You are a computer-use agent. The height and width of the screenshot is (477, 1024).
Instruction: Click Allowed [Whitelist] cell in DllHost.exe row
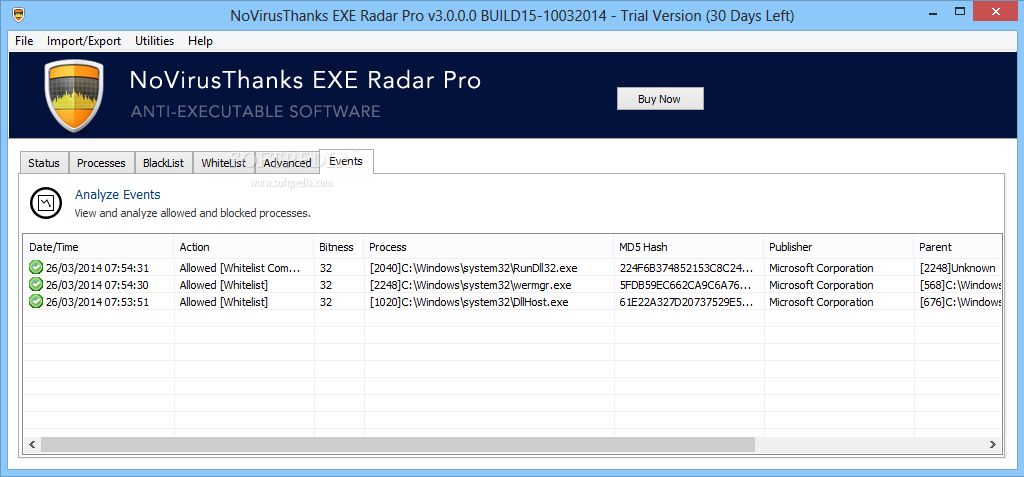pyautogui.click(x=223, y=302)
